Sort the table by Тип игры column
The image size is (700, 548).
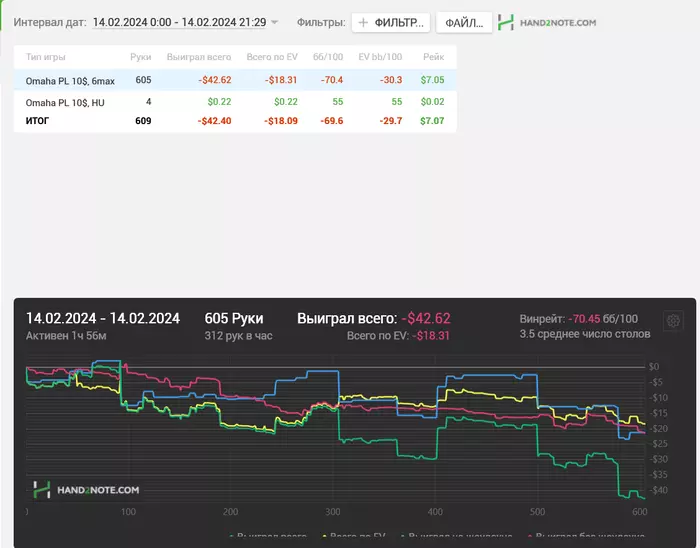48,58
